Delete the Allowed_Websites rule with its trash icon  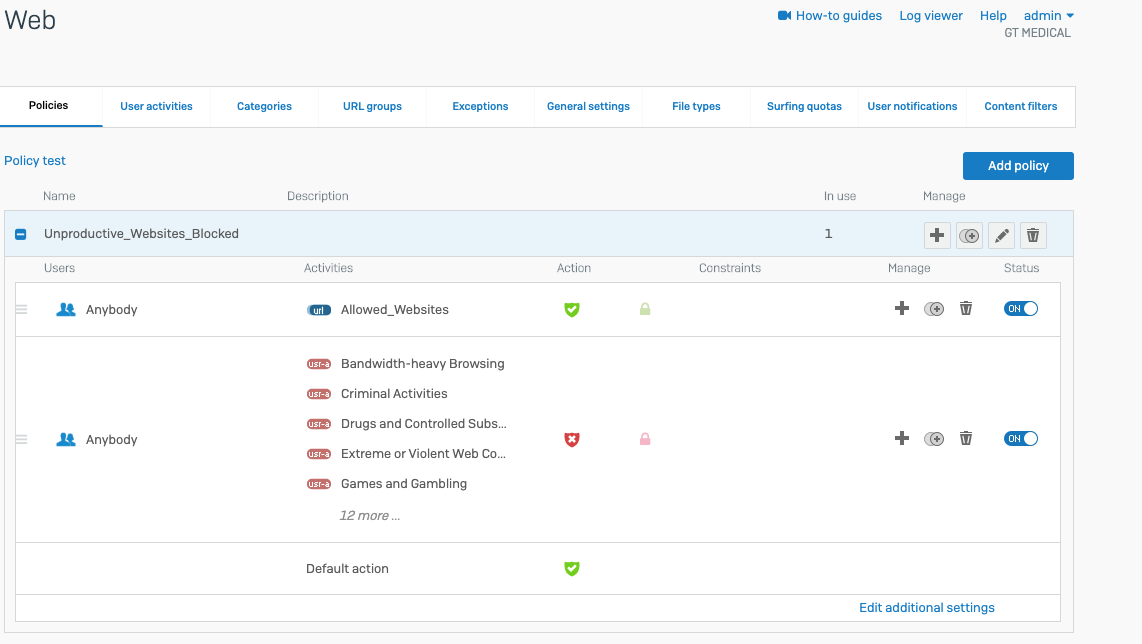click(x=966, y=309)
